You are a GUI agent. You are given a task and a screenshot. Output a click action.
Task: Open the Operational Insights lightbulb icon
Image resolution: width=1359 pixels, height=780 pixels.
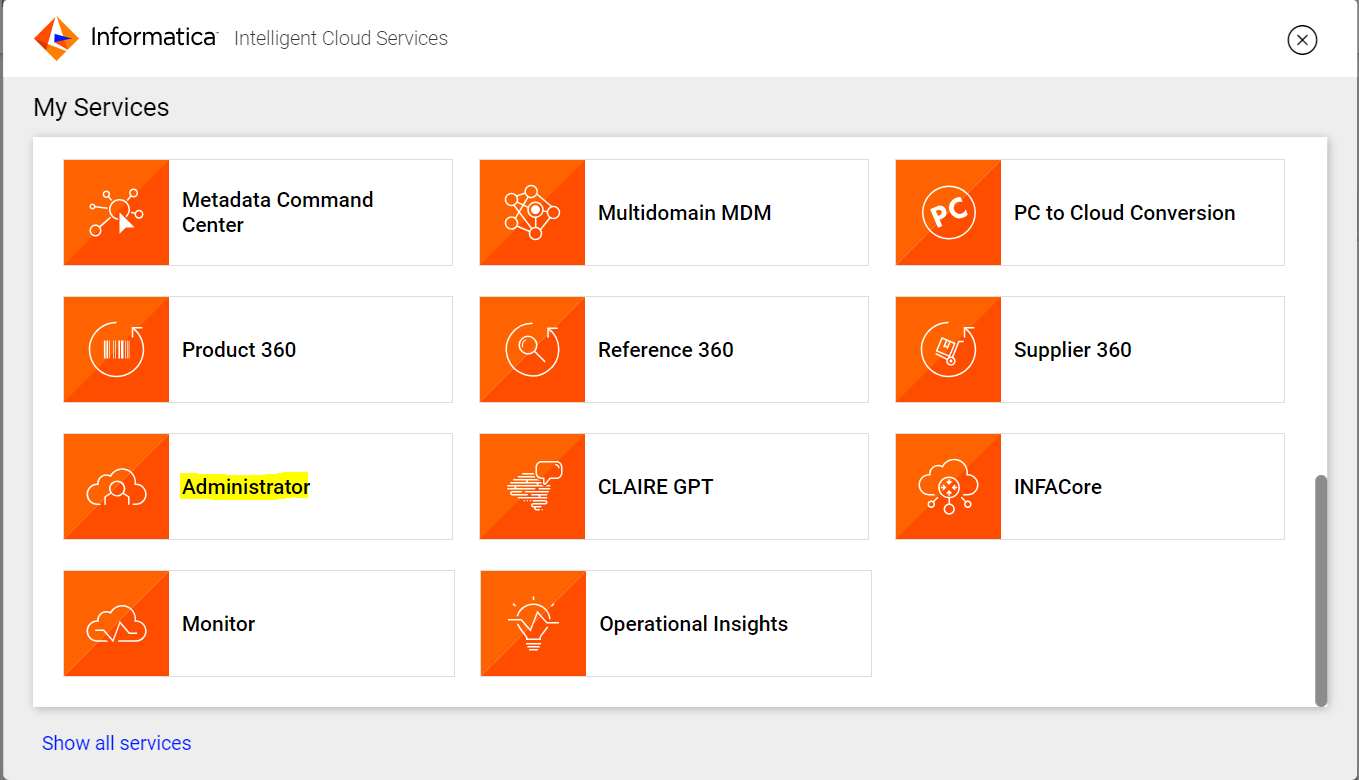pos(533,624)
